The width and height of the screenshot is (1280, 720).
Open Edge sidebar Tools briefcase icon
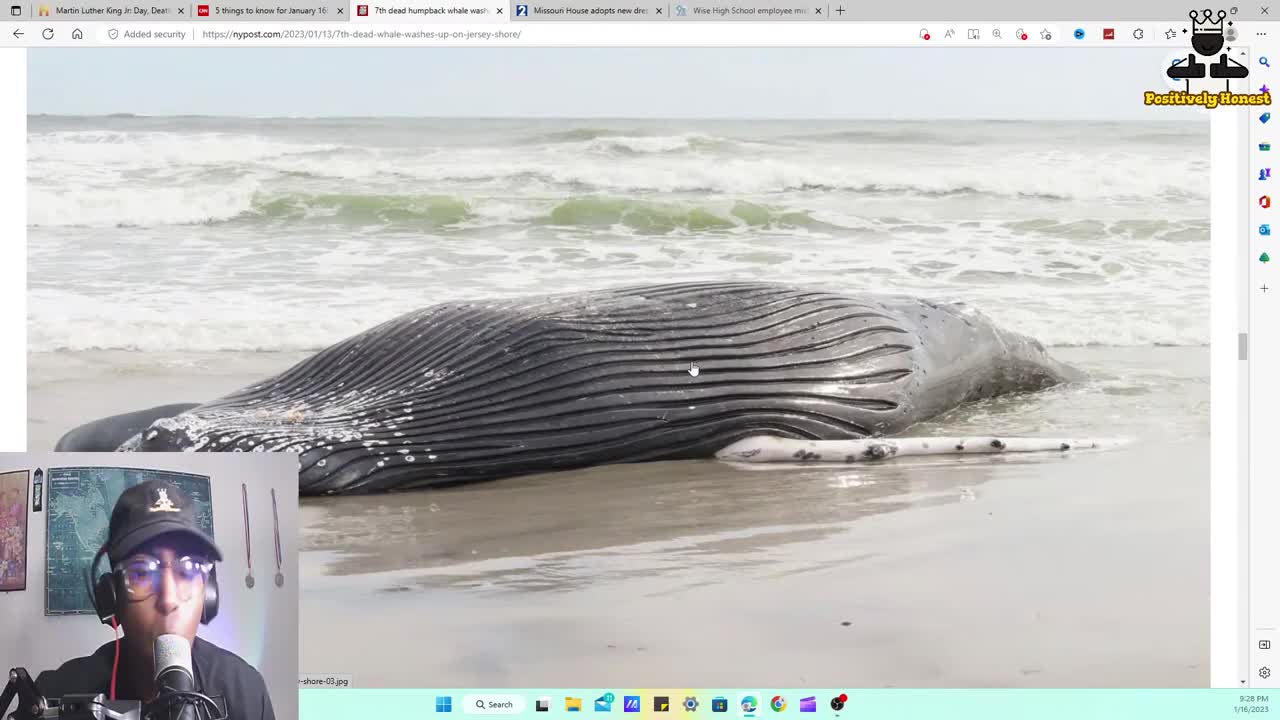[x=1264, y=146]
